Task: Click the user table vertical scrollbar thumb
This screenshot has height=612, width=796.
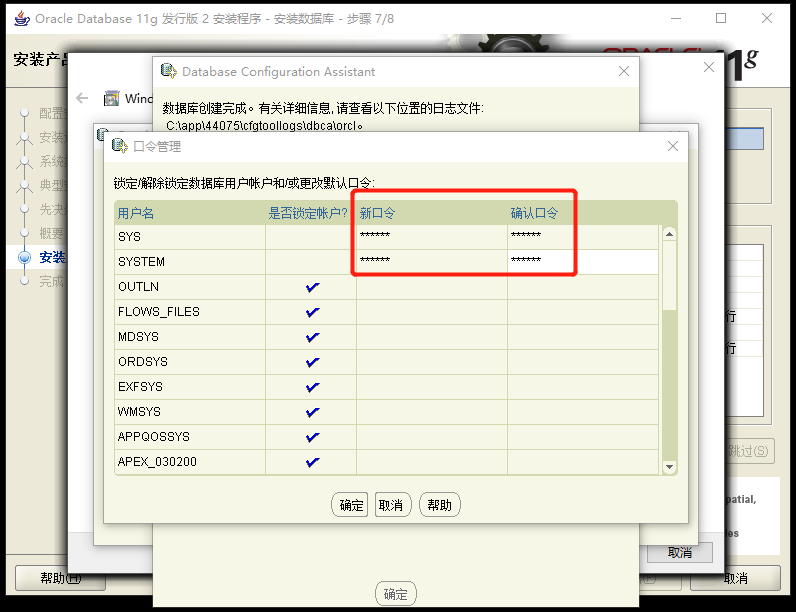Action: pos(669,275)
